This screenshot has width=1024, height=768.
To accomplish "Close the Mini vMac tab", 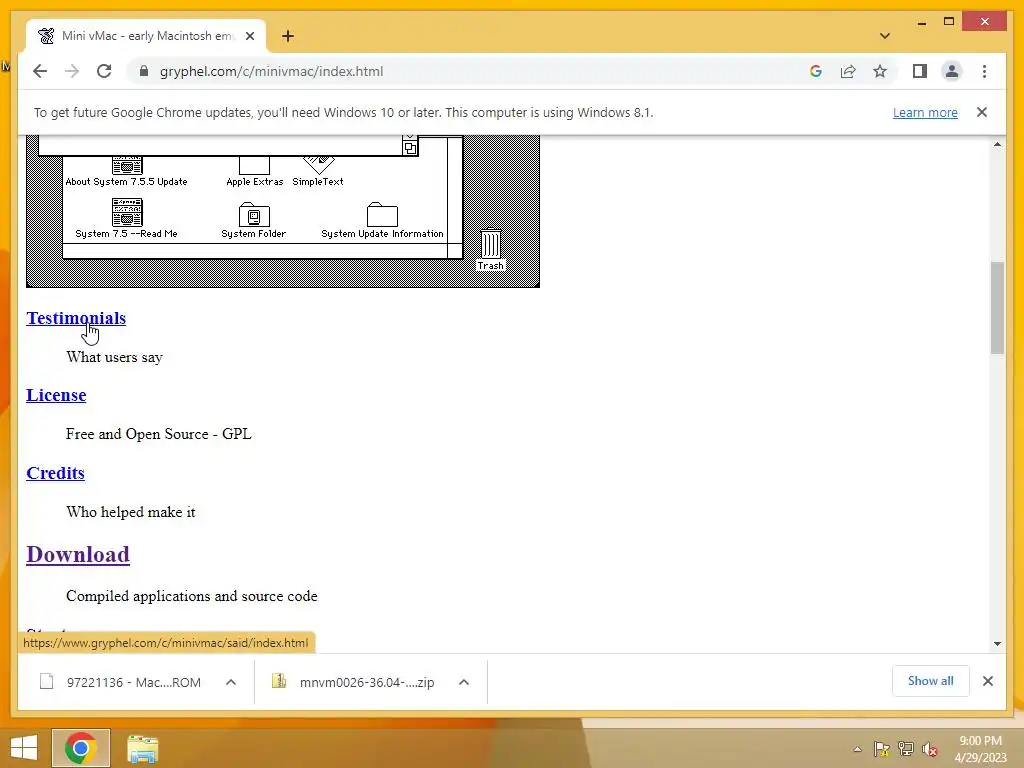I will (249, 36).
